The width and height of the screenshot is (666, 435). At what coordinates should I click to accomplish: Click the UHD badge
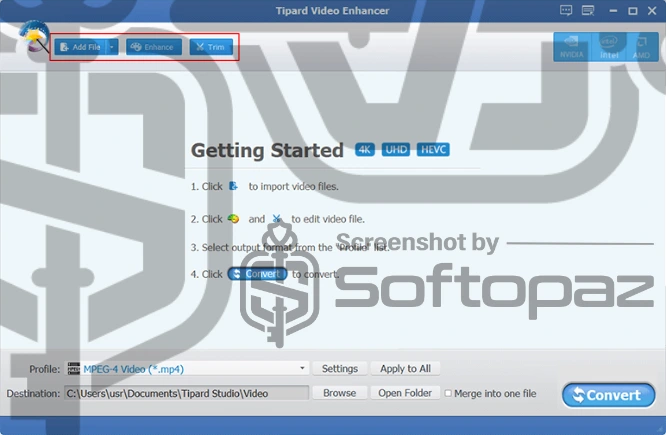[x=396, y=150]
